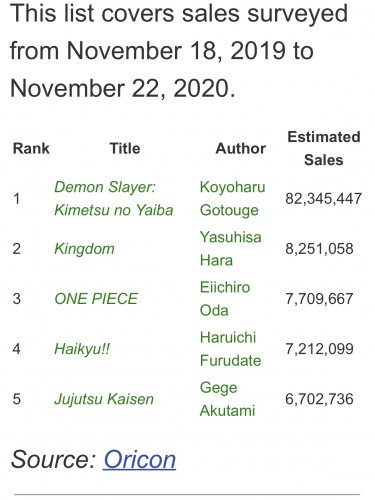The image size is (375, 500).
Task: Open Haruichi Furudate author link
Action: [230, 349]
